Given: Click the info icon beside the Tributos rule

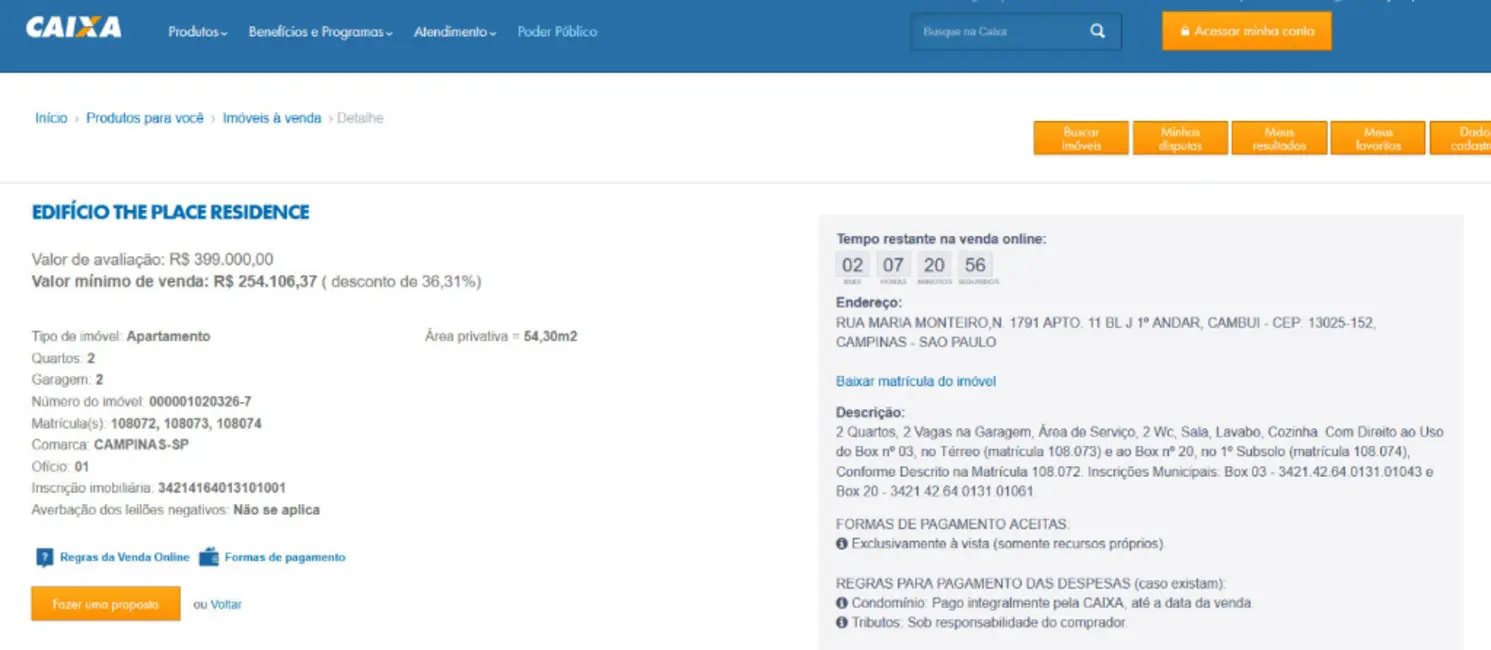Looking at the screenshot, I should (x=841, y=622).
